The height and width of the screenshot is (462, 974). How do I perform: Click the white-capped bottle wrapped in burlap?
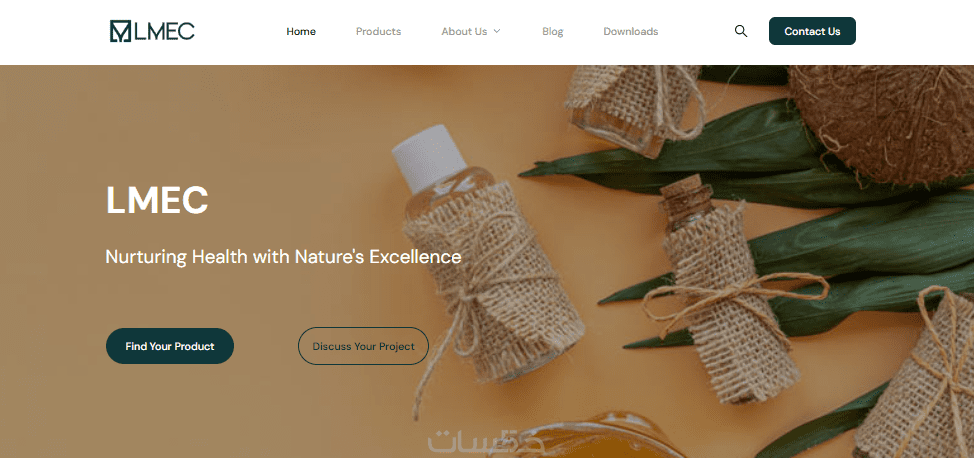click(x=485, y=255)
